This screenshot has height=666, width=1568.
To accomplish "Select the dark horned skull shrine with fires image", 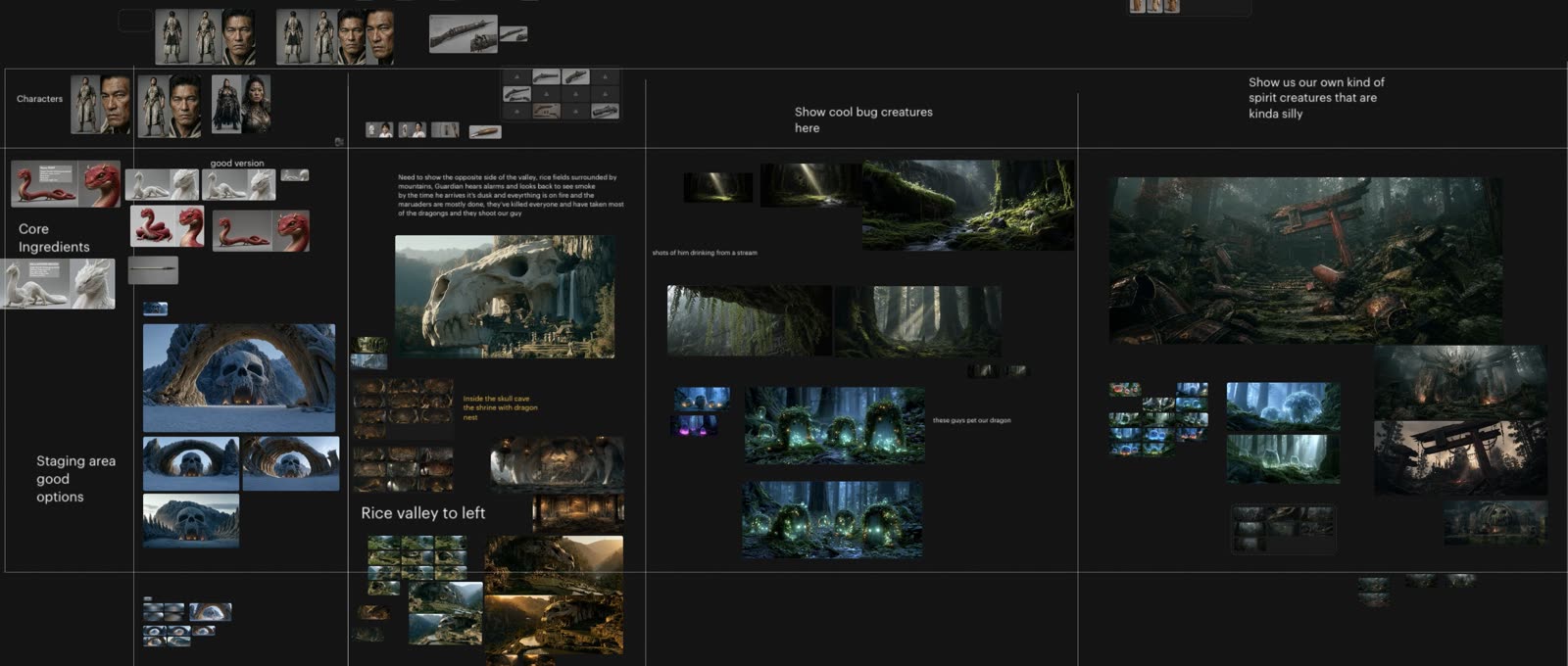I will pos(1459,382).
